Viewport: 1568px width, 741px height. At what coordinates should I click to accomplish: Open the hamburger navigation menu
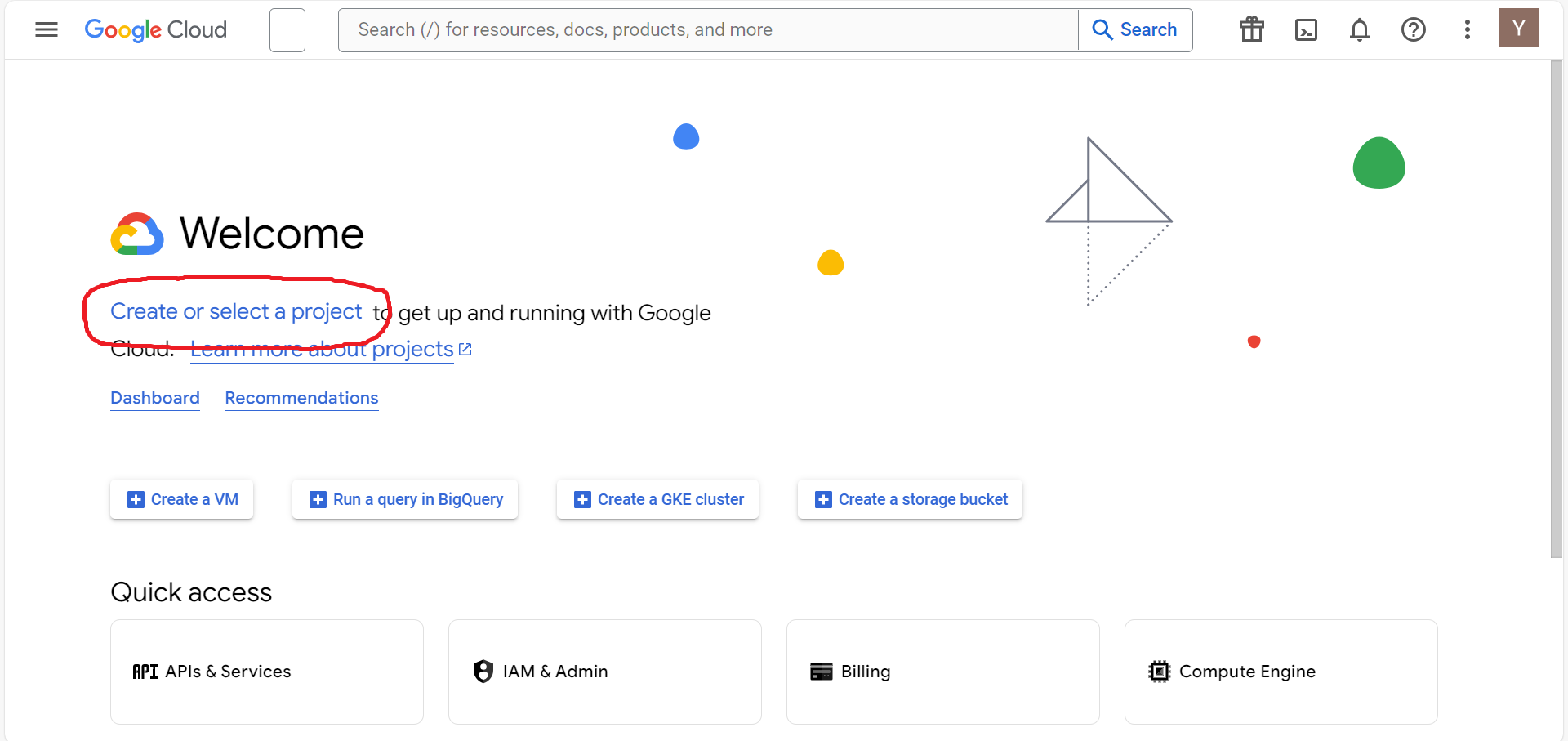(47, 29)
